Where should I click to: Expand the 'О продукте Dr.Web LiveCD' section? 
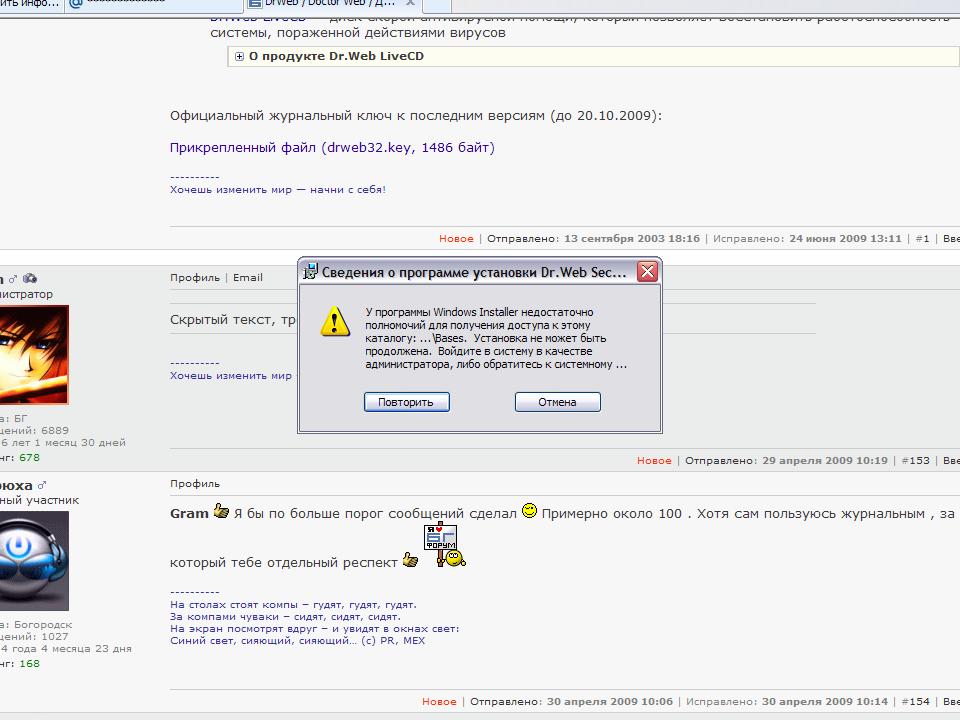click(240, 57)
